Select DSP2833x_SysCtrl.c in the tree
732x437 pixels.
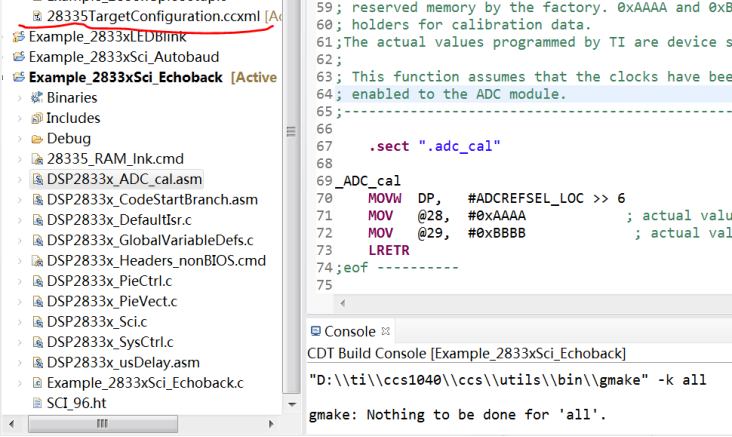click(110, 342)
